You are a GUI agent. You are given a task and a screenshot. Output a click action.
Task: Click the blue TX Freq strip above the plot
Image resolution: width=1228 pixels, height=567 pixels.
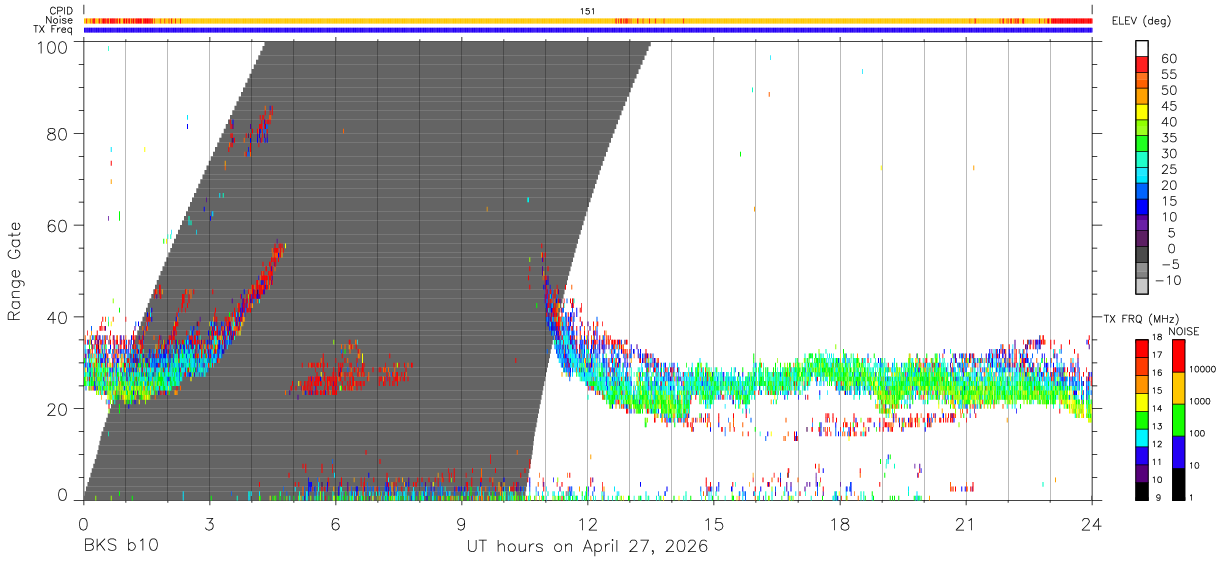[x=588, y=30]
